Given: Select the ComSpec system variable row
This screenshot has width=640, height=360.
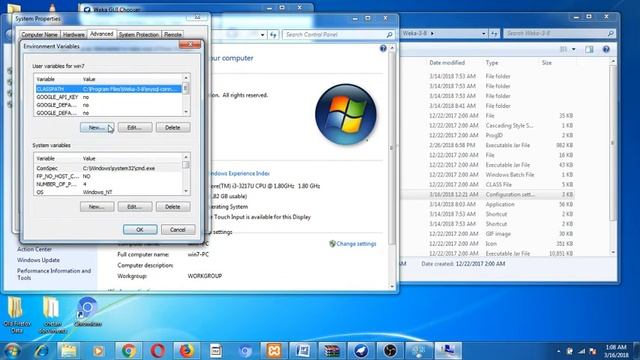Looking at the screenshot, I should pyautogui.click(x=108, y=168).
